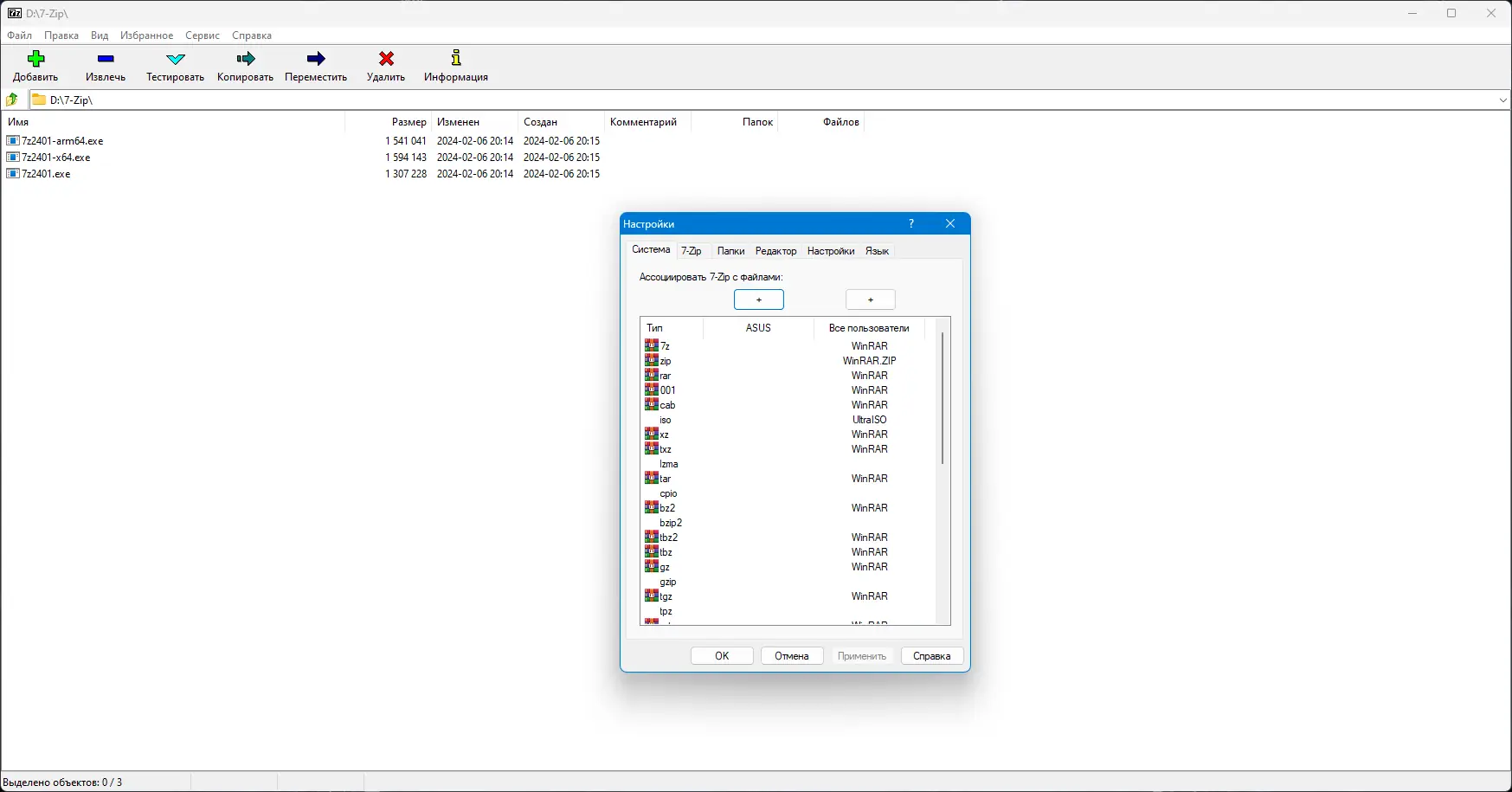1512x792 pixels.
Task: Click the blue Извлечь (Extract) toolbar icon
Action: (x=106, y=60)
